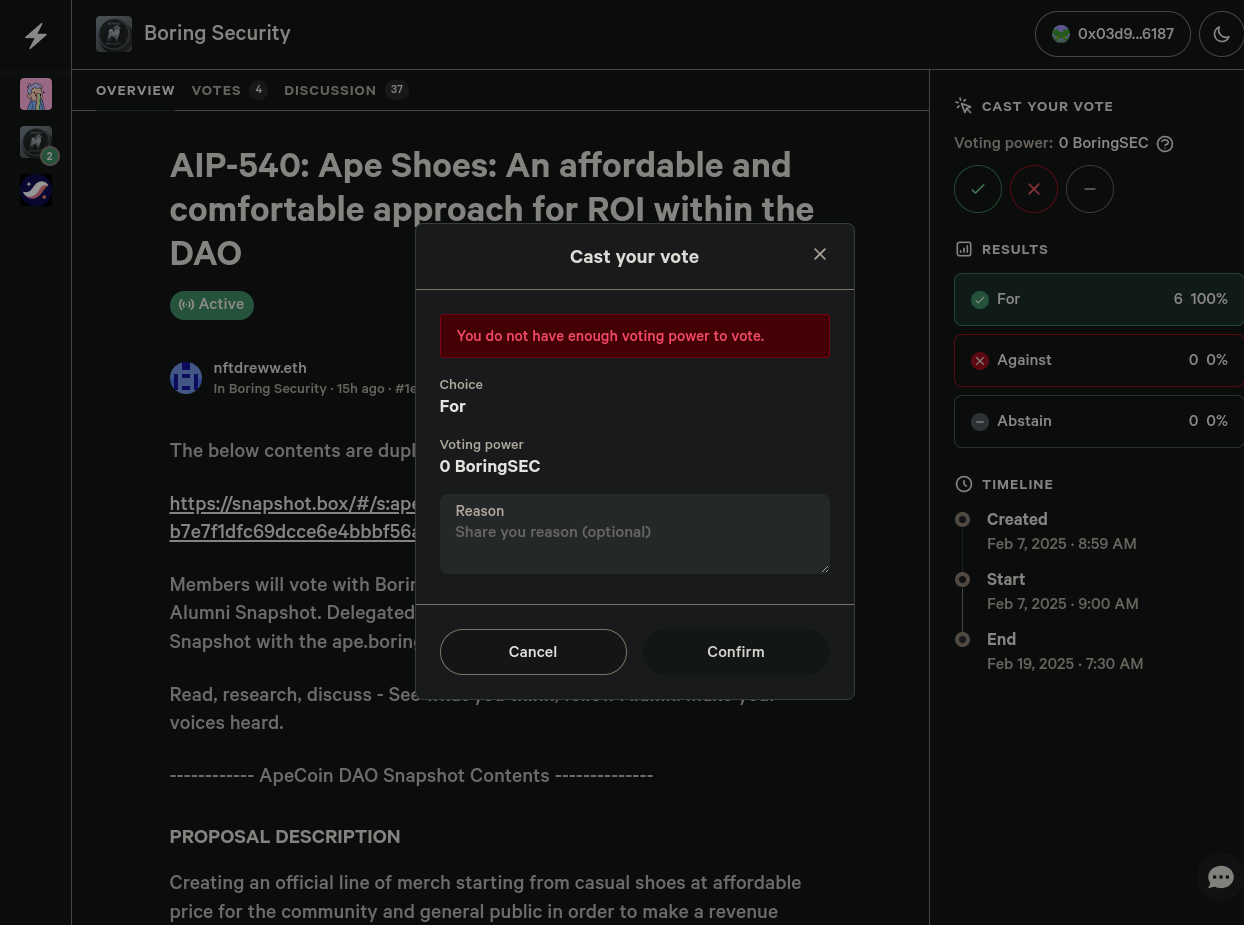This screenshot has width=1244, height=925.
Task: Click the Votes count badge 4
Action: tap(259, 90)
